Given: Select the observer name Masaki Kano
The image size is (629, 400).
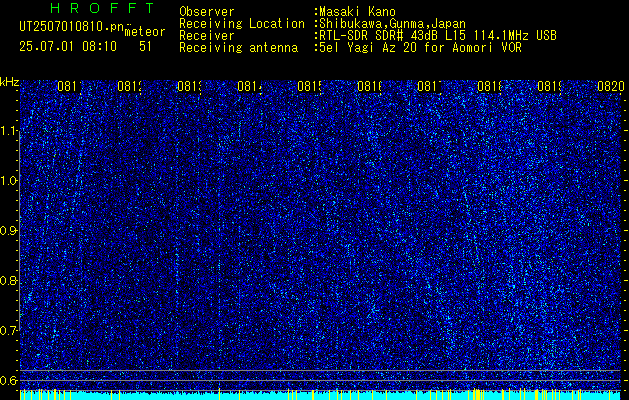Looking at the screenshot, I should pyautogui.click(x=357, y=12).
